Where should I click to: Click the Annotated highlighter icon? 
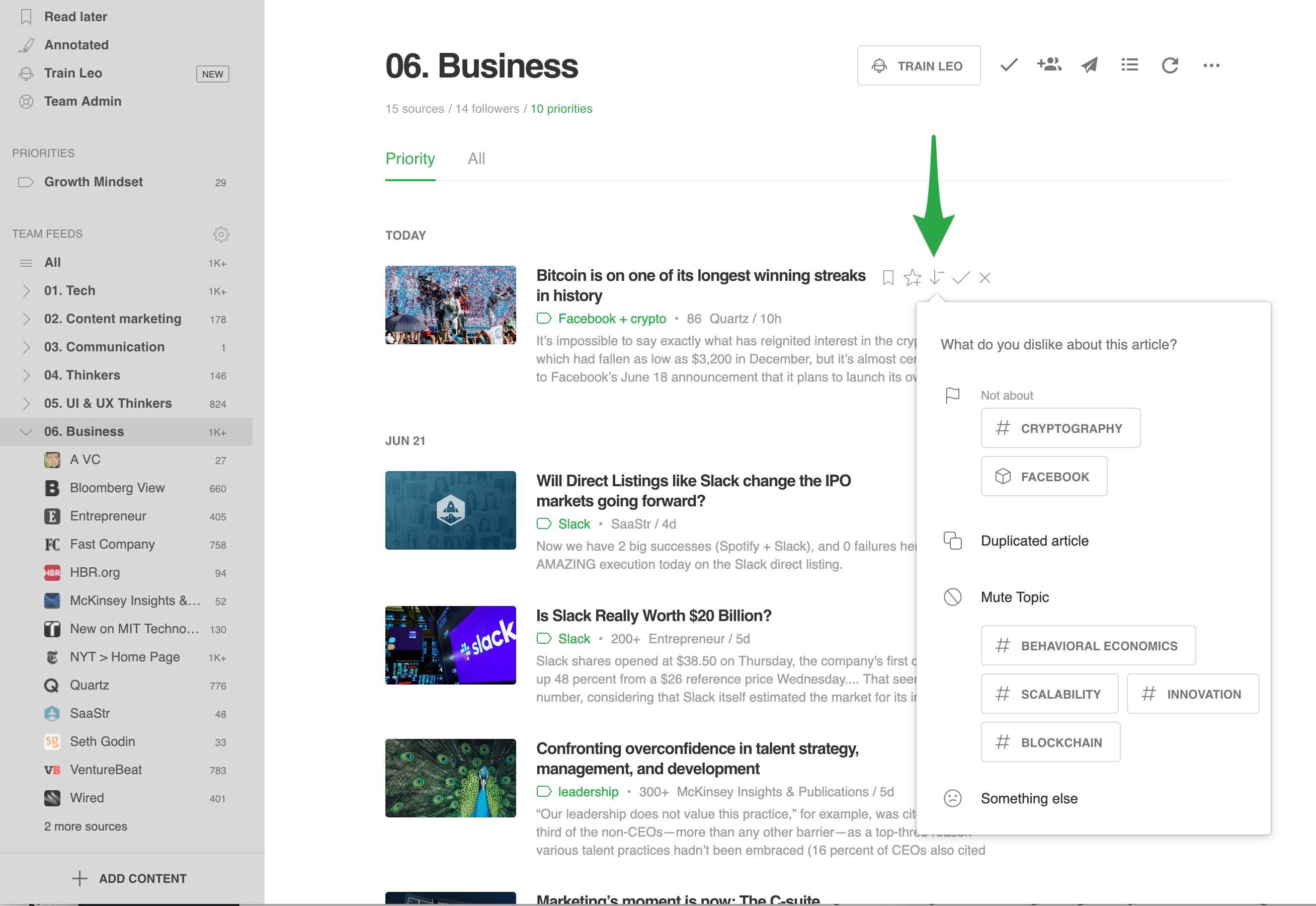26,45
